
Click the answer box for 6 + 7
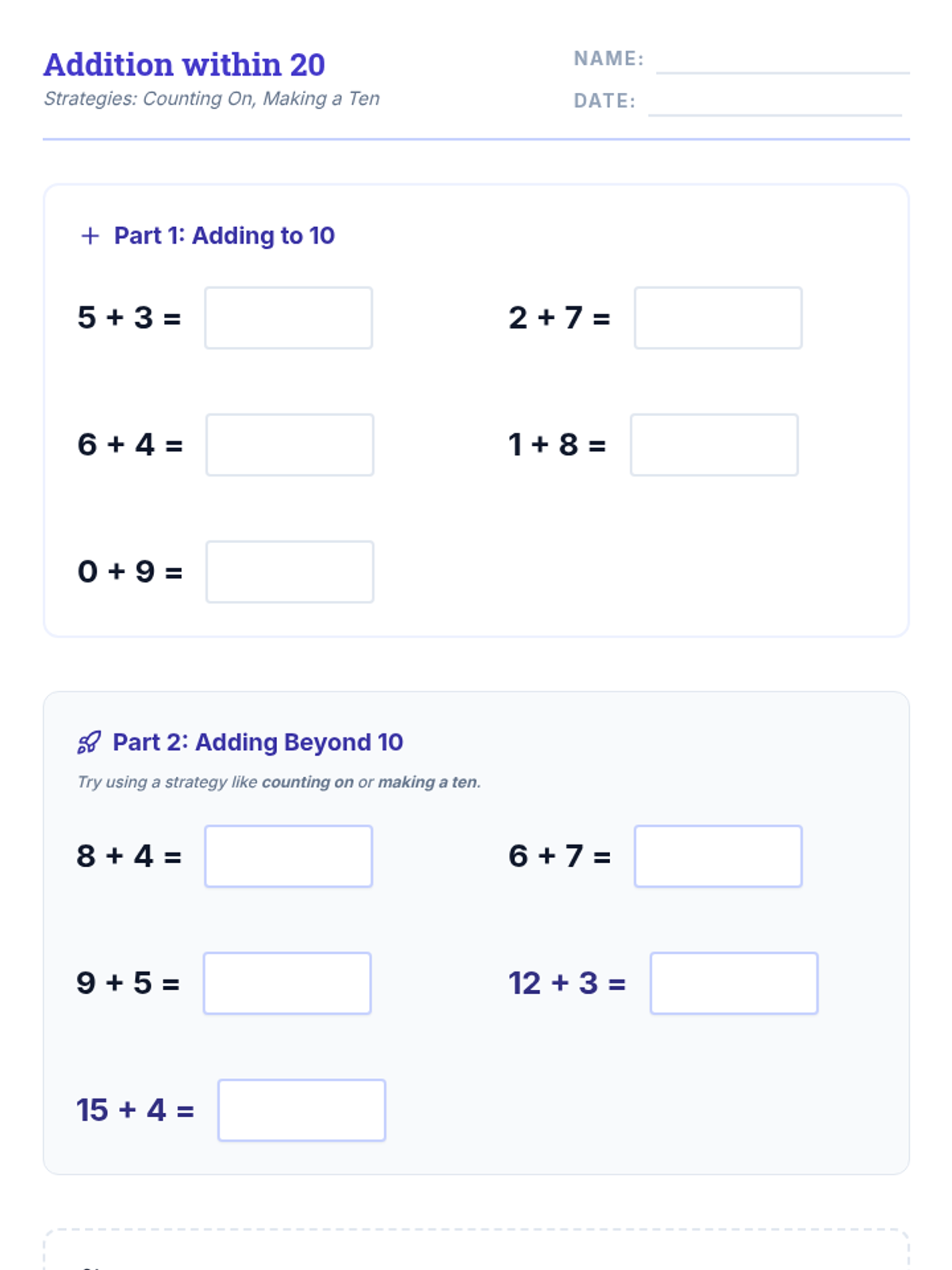tap(718, 856)
